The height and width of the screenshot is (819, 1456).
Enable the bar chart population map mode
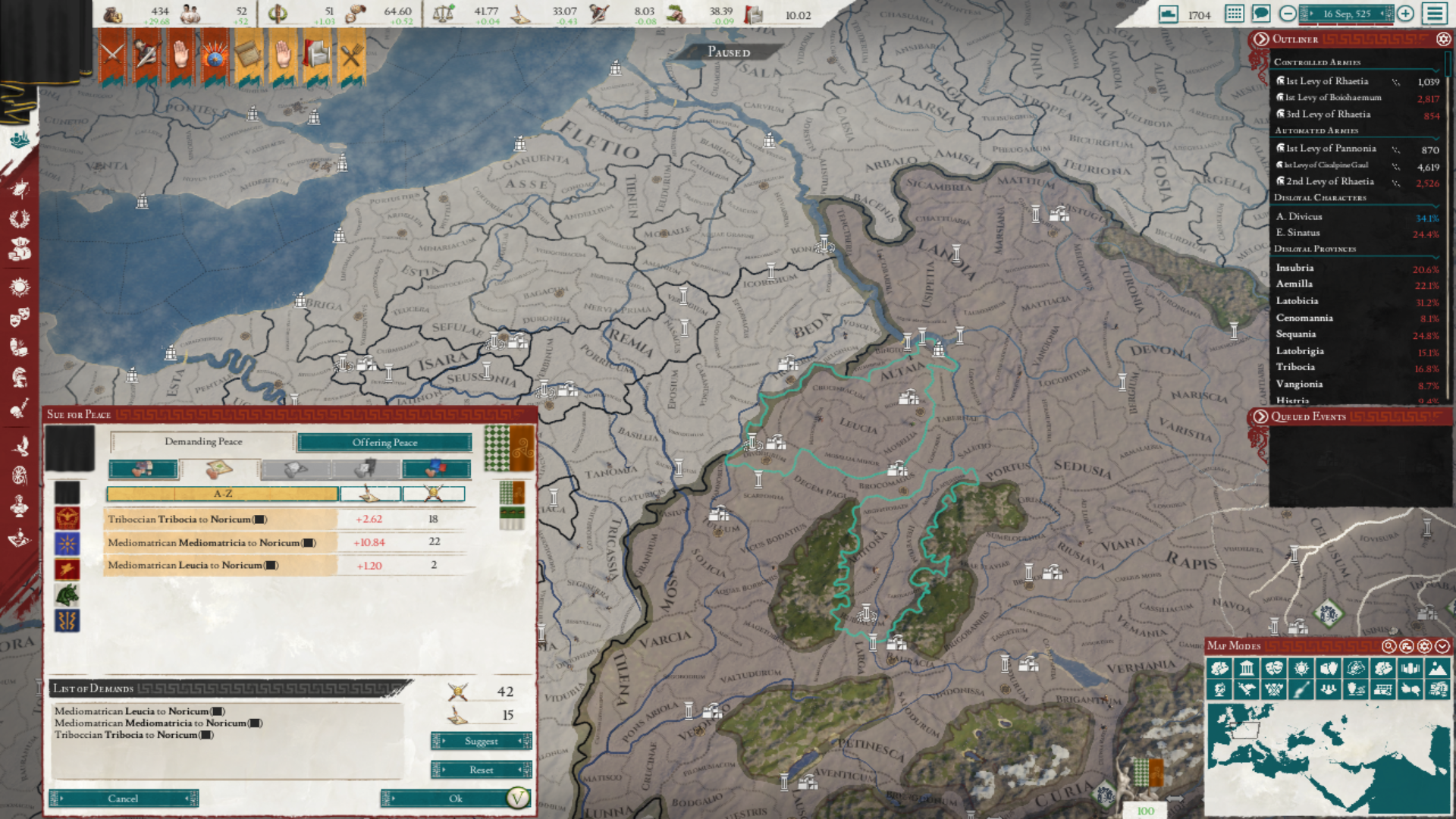point(1410,668)
